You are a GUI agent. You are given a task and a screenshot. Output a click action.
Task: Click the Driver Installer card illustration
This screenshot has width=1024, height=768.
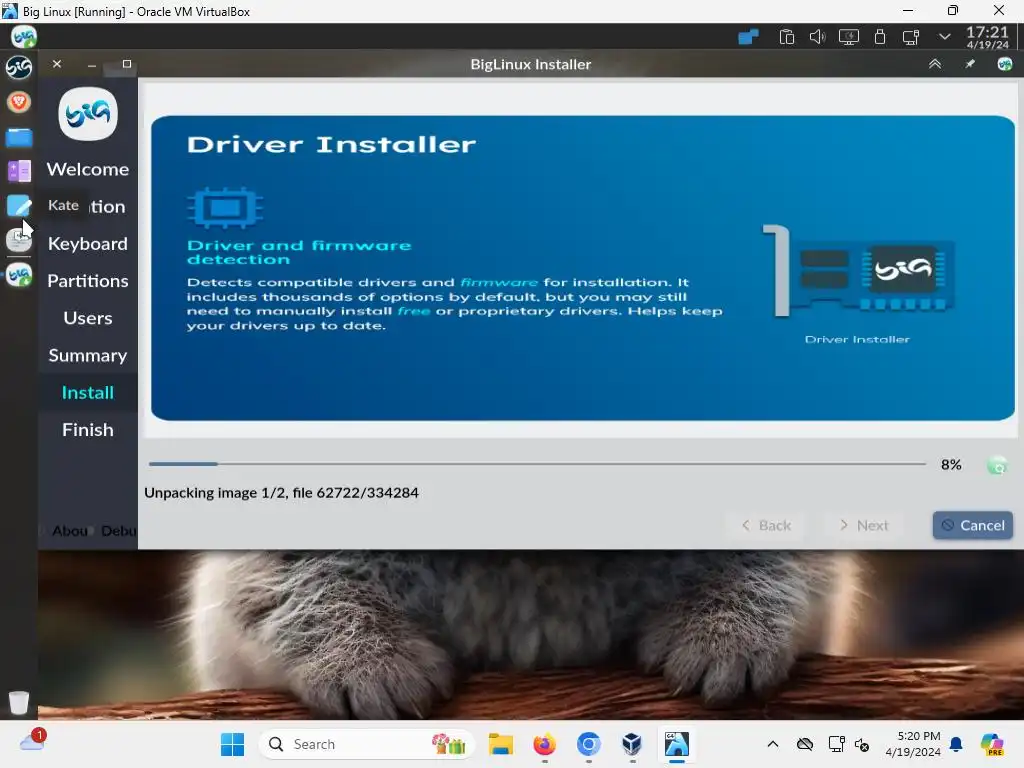(857, 271)
